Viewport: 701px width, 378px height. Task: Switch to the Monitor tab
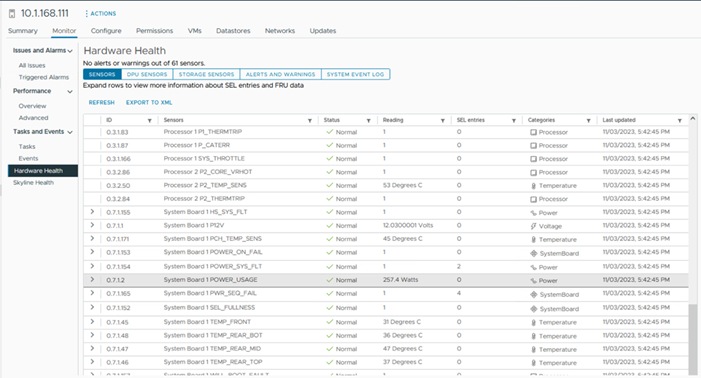tap(64, 31)
